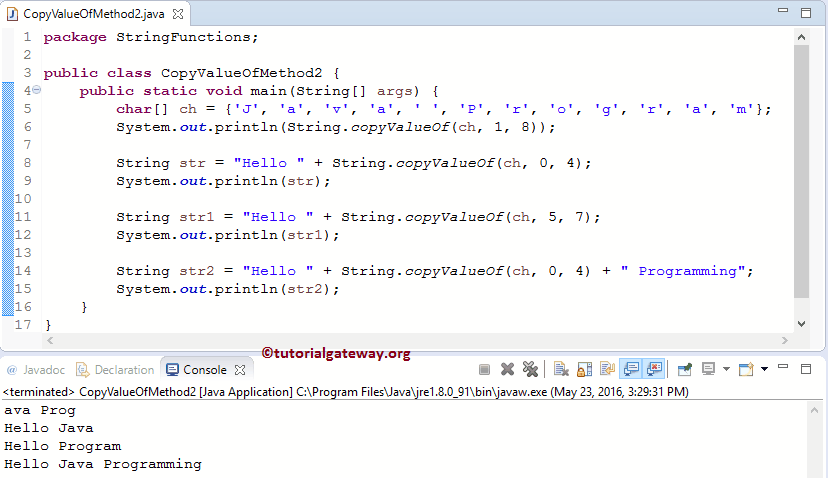
Task: Click 'println(str1)' on line 12
Action: pos(272,235)
